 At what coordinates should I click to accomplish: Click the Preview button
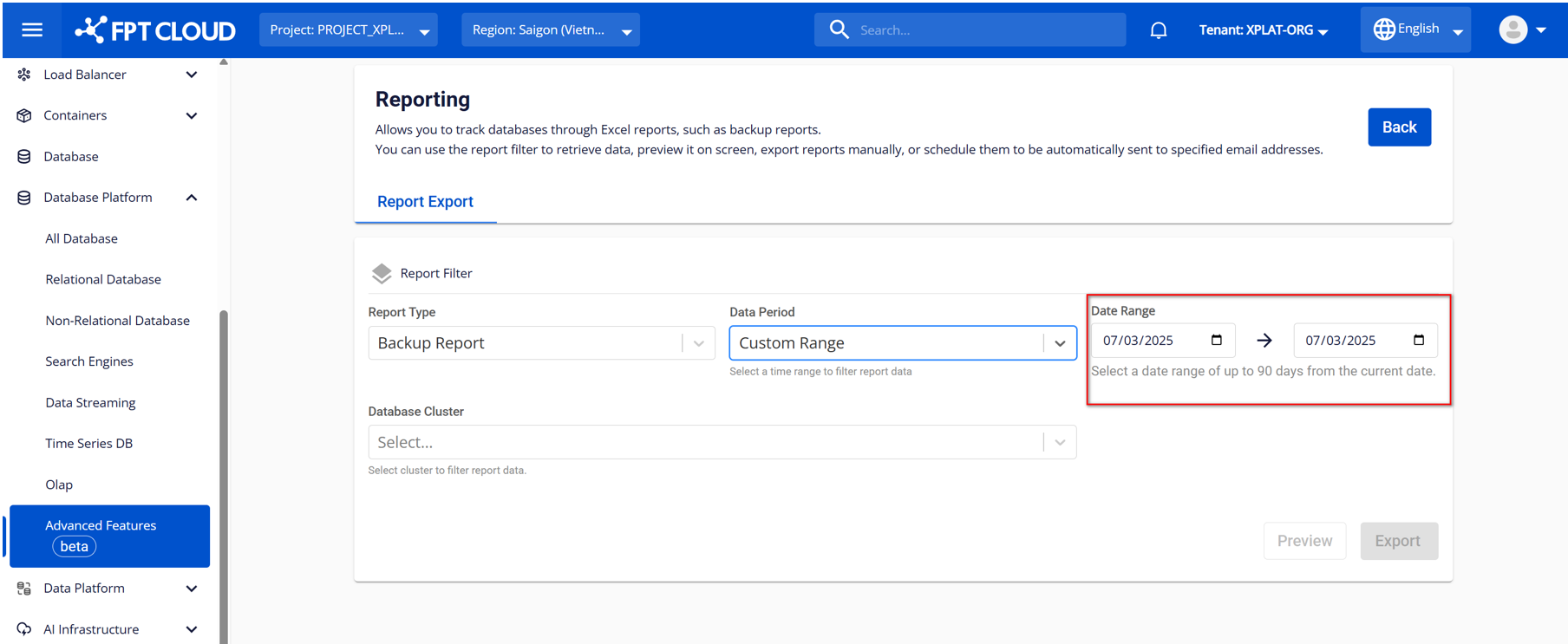[1304, 541]
